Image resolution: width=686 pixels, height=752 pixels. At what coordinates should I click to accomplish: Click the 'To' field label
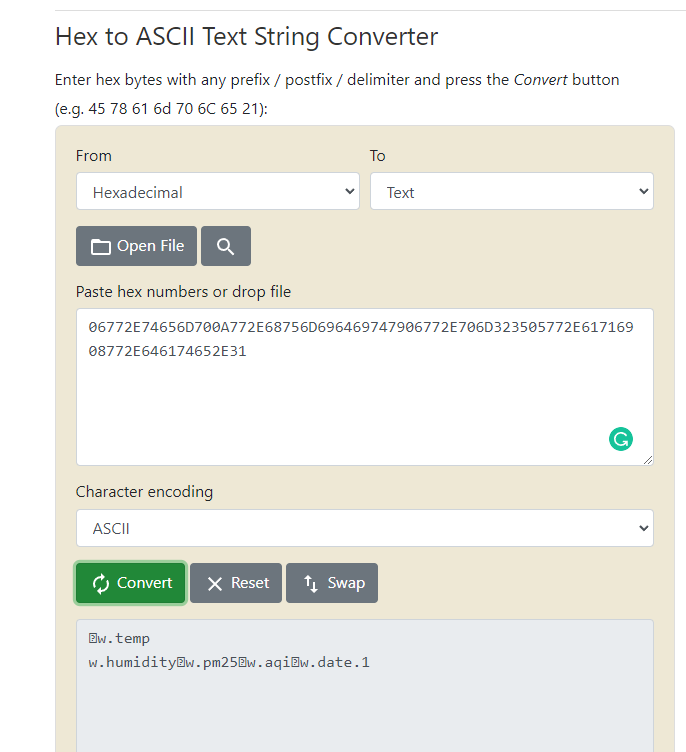[378, 156]
